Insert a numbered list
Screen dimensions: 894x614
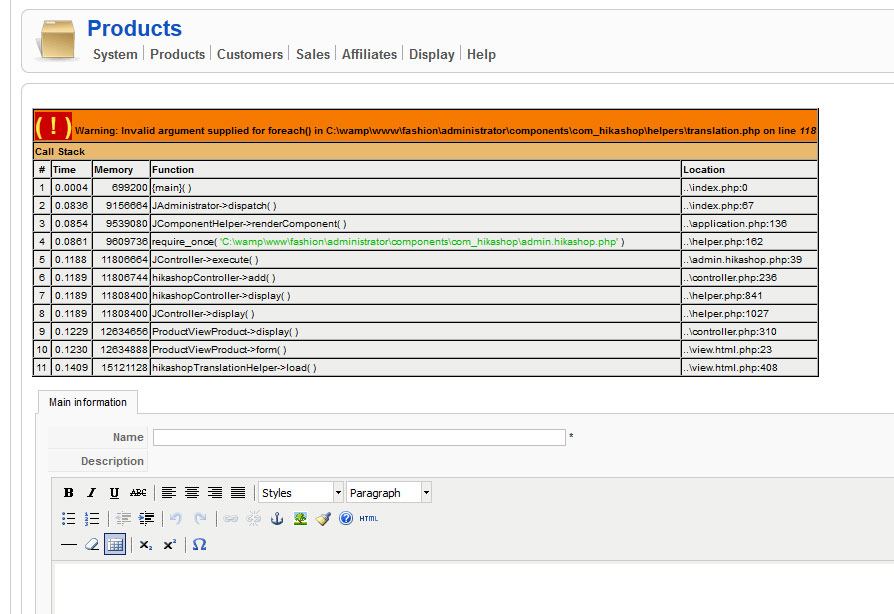92,519
